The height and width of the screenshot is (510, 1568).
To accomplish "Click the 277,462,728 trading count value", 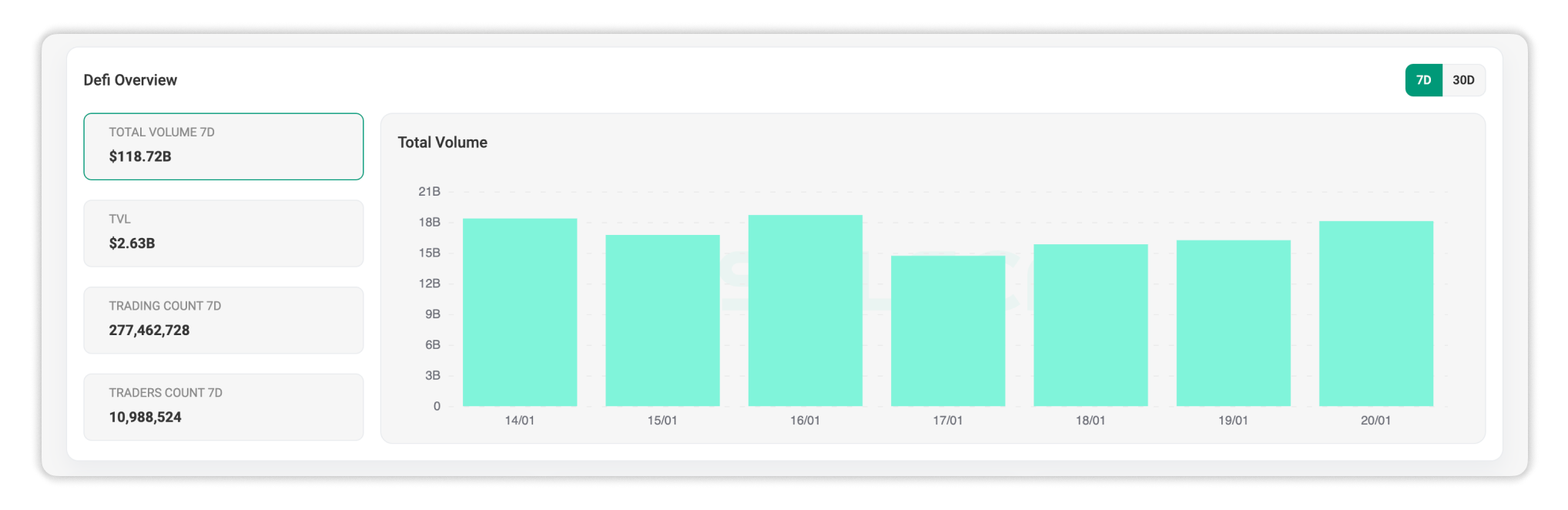I will tap(149, 330).
